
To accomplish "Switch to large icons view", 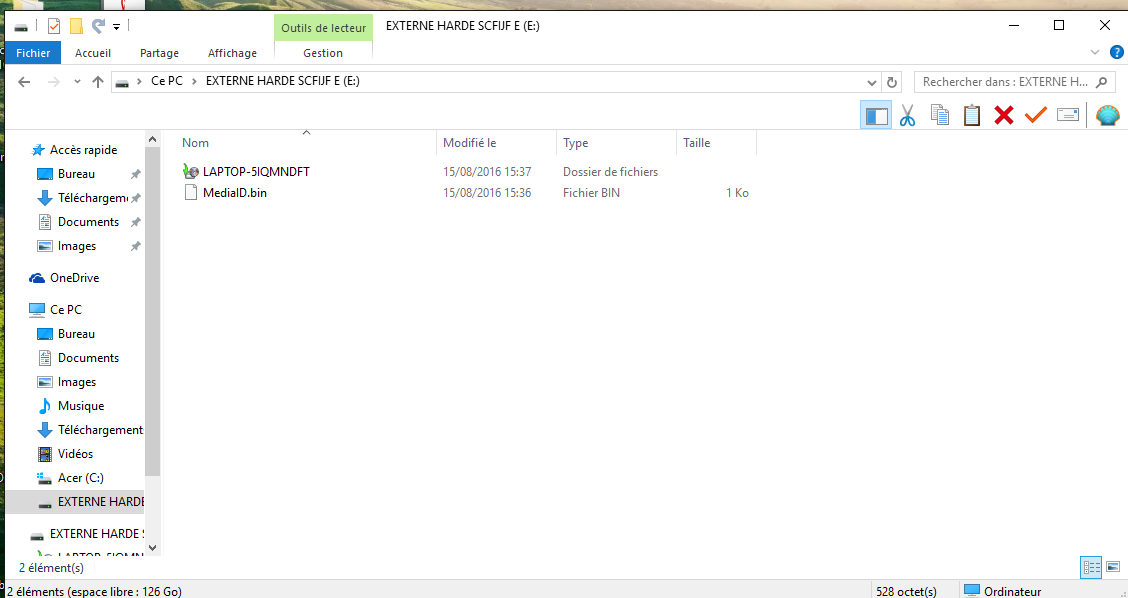I will tap(1112, 567).
